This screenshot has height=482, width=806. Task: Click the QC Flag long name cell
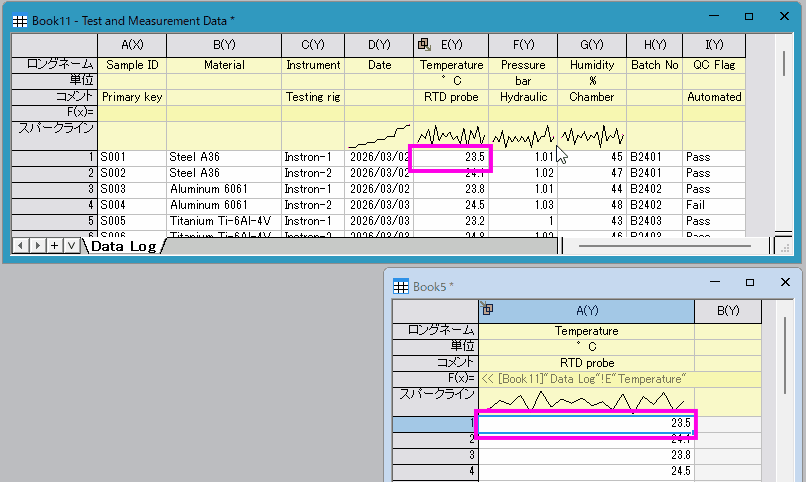pos(714,65)
